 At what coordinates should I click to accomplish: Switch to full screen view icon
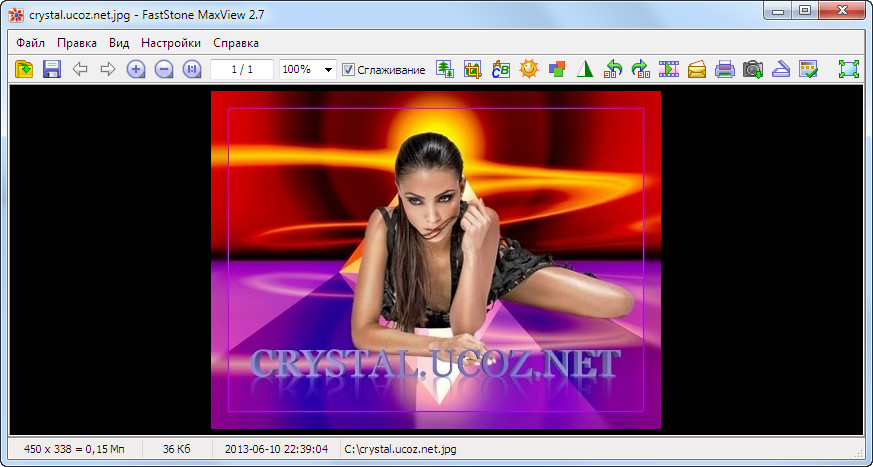849,69
